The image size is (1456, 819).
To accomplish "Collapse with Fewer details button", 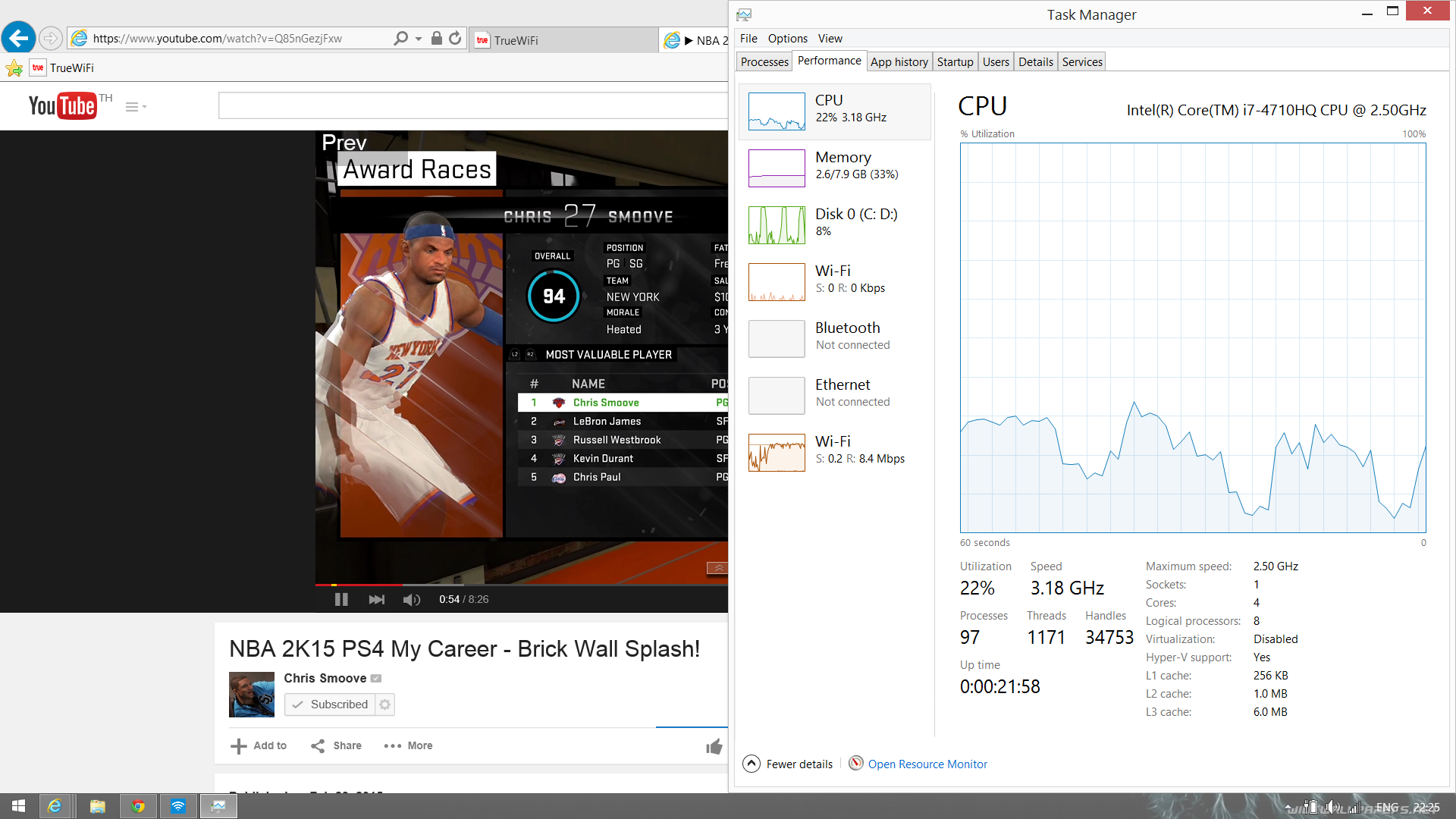I will [787, 764].
